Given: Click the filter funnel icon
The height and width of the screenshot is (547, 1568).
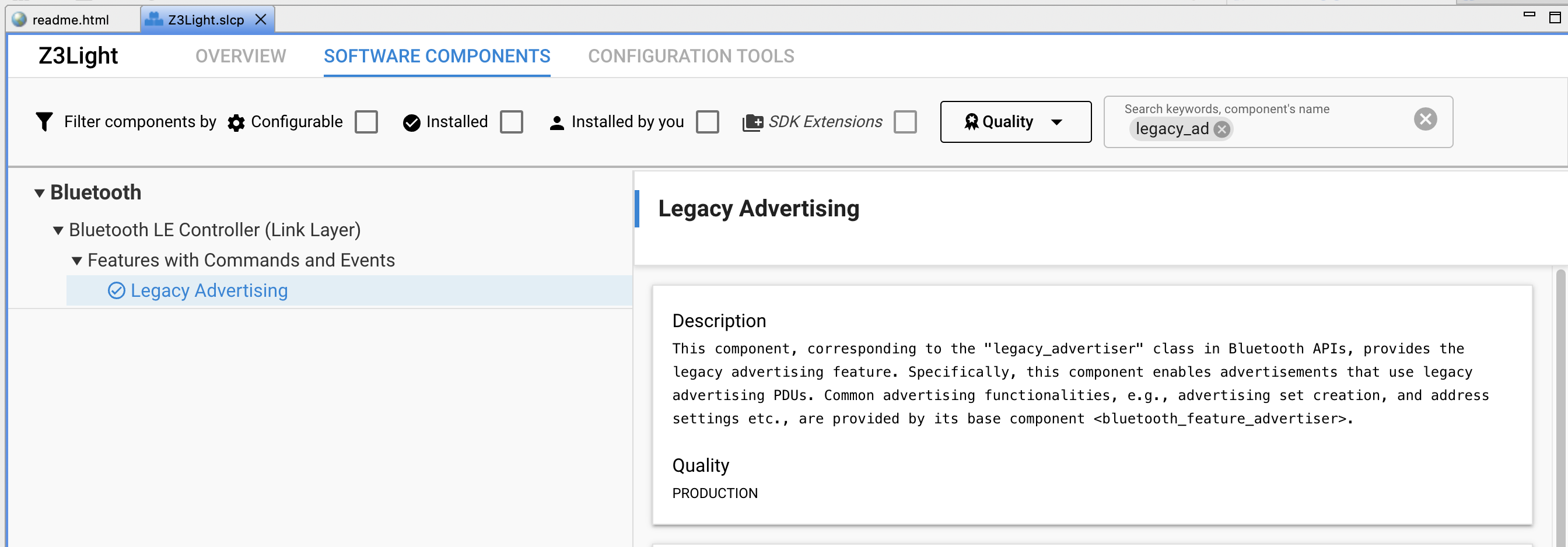Looking at the screenshot, I should tap(44, 122).
